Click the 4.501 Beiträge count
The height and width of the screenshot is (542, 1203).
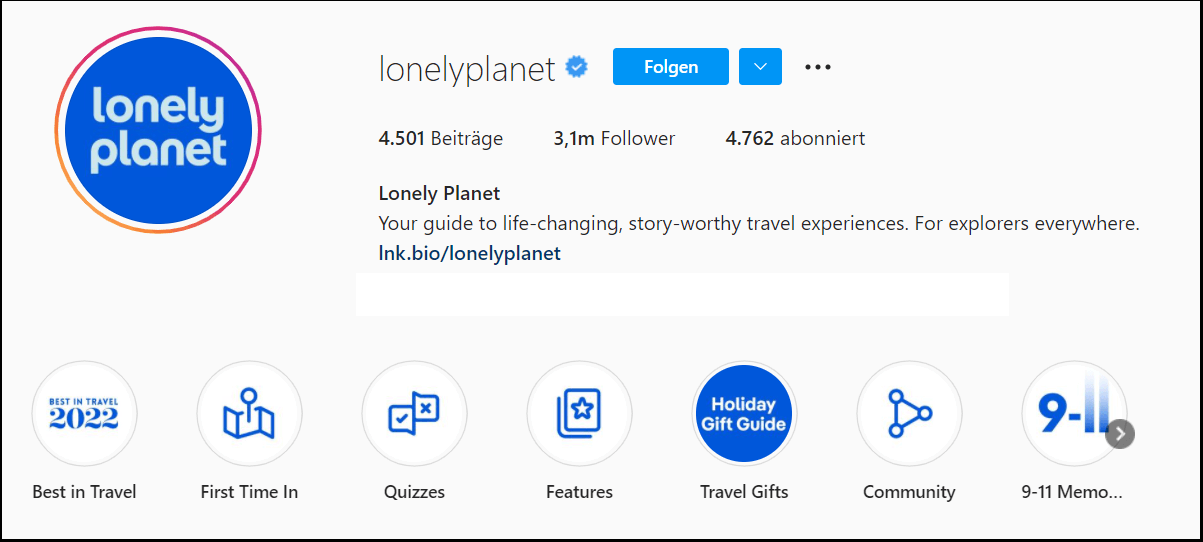[440, 139]
